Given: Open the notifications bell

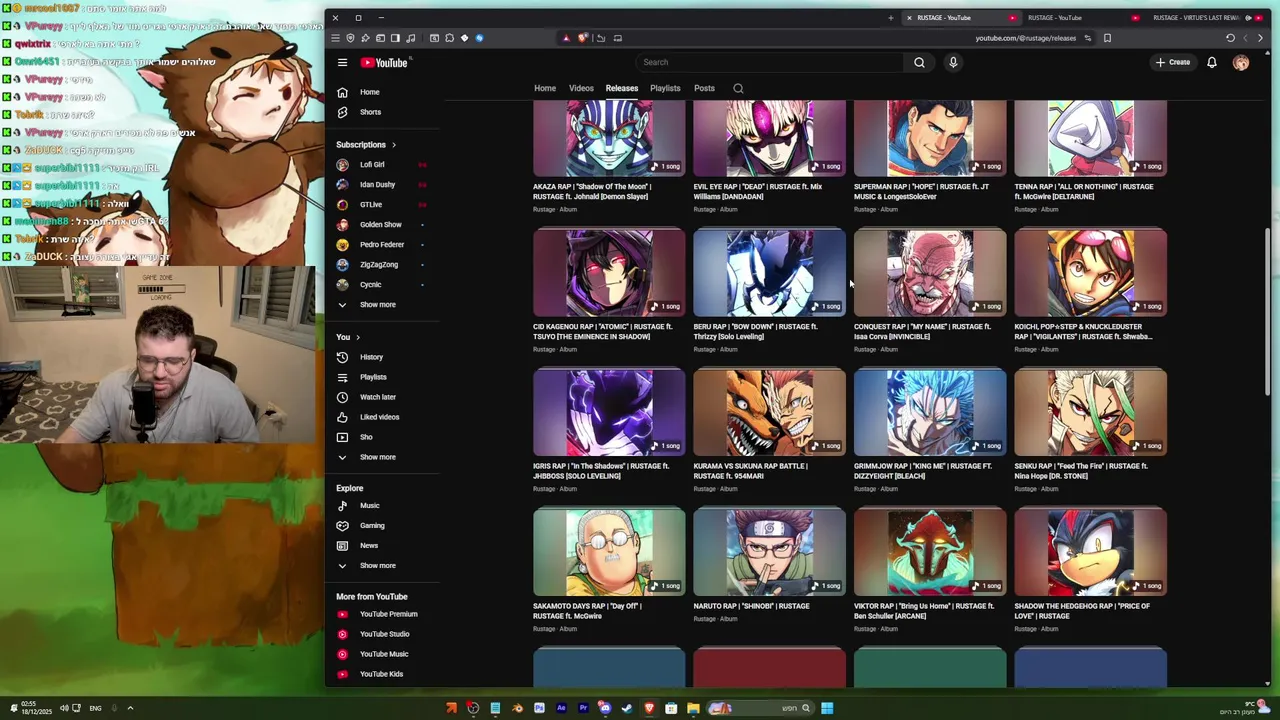Looking at the screenshot, I should [1211, 62].
